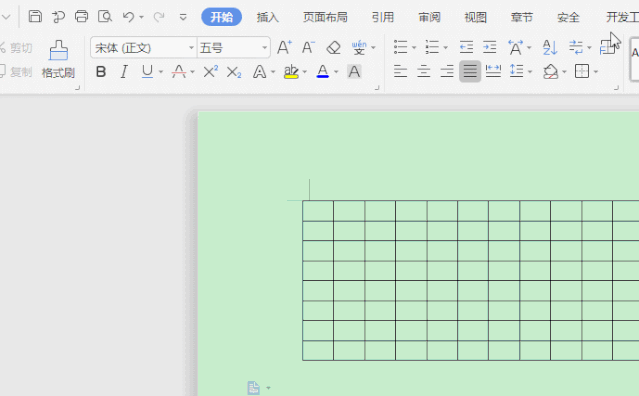Click the 剪切 cut button
The width and height of the screenshot is (639, 396).
pos(16,48)
